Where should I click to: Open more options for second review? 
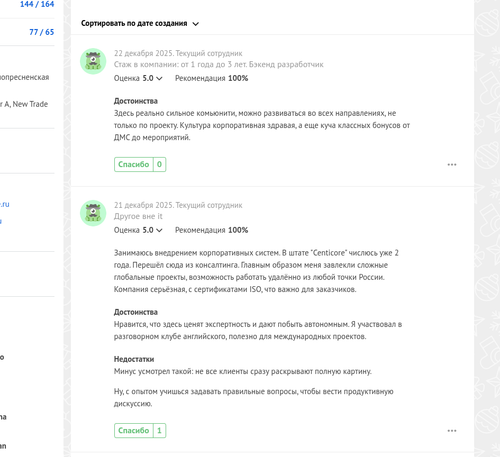point(452,430)
